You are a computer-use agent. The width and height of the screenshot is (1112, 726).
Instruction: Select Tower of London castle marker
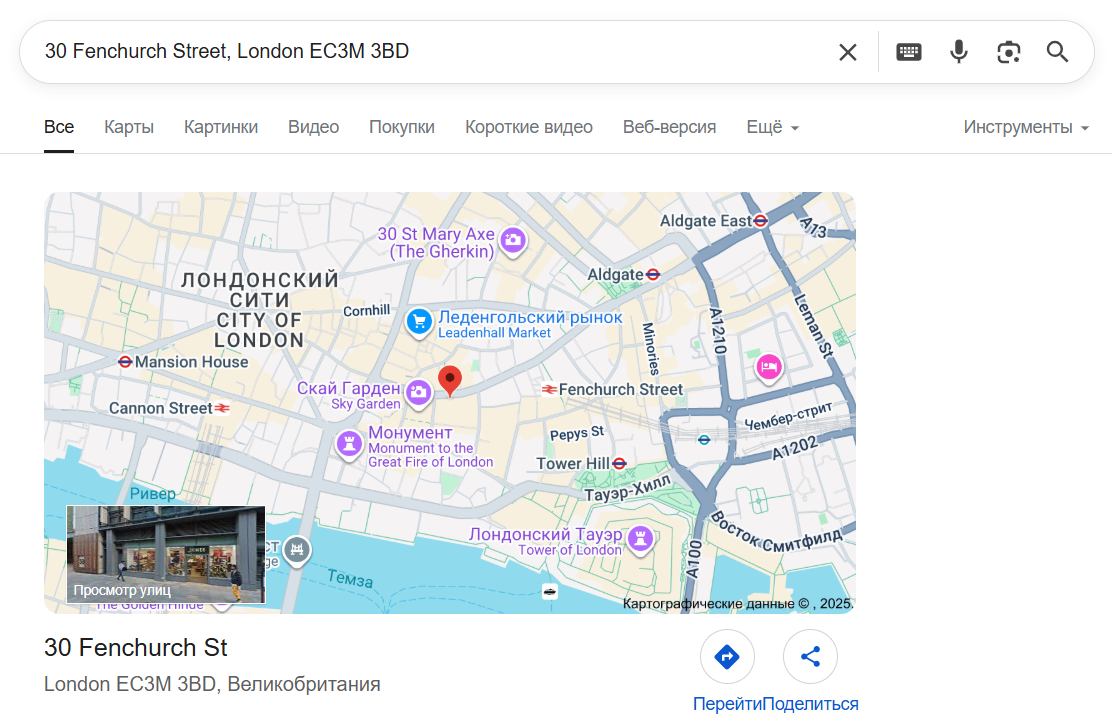640,539
